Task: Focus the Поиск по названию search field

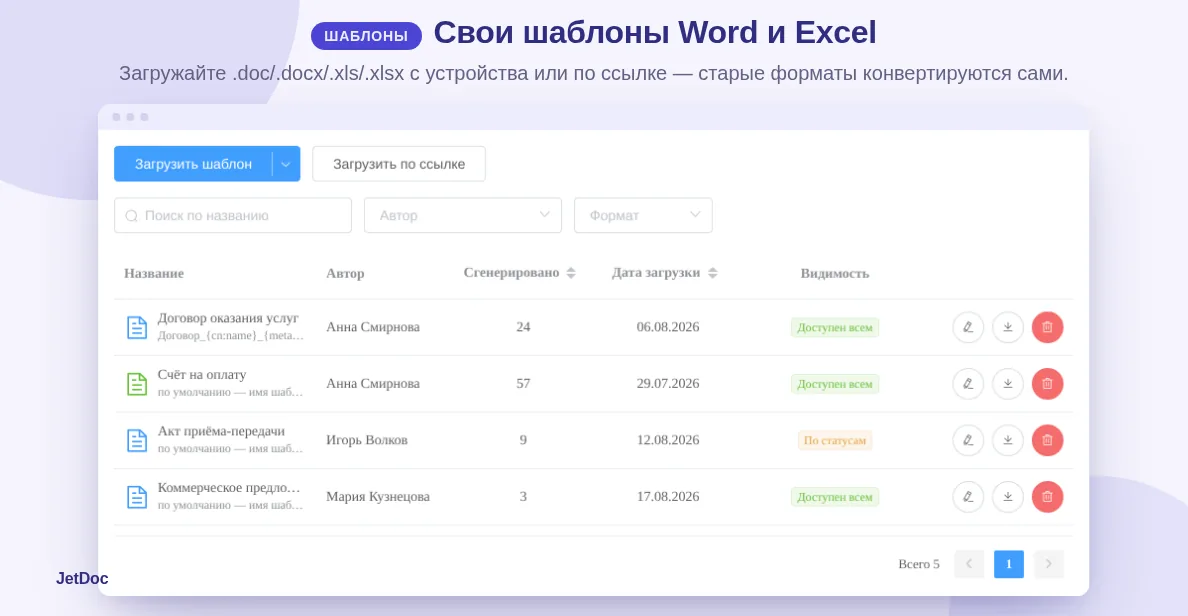Action: (x=233, y=215)
